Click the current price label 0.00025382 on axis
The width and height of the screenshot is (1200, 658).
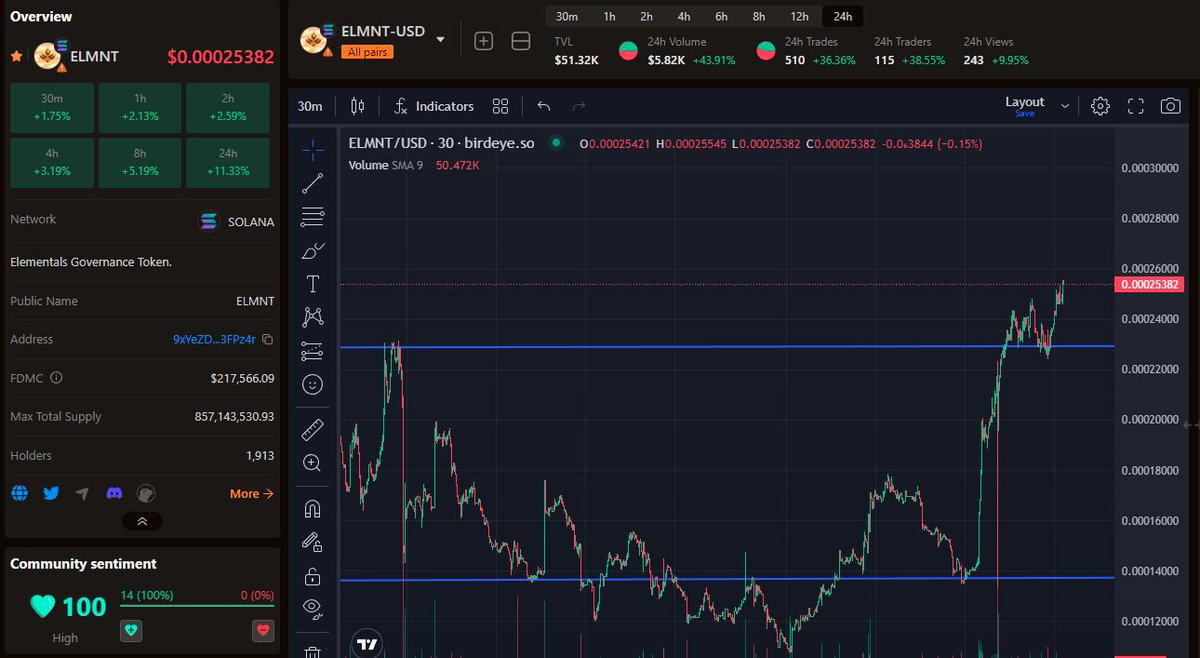point(1150,285)
